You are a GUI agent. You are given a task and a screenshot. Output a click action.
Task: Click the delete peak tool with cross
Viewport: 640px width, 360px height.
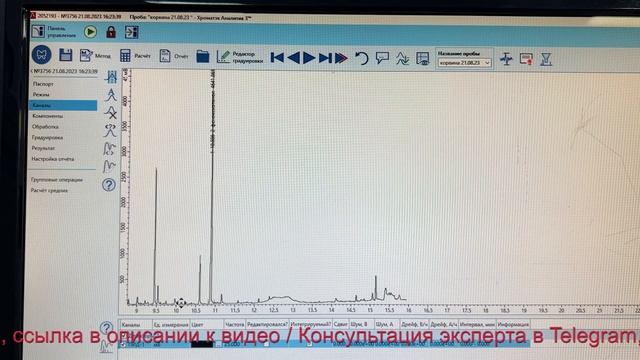pos(111,113)
